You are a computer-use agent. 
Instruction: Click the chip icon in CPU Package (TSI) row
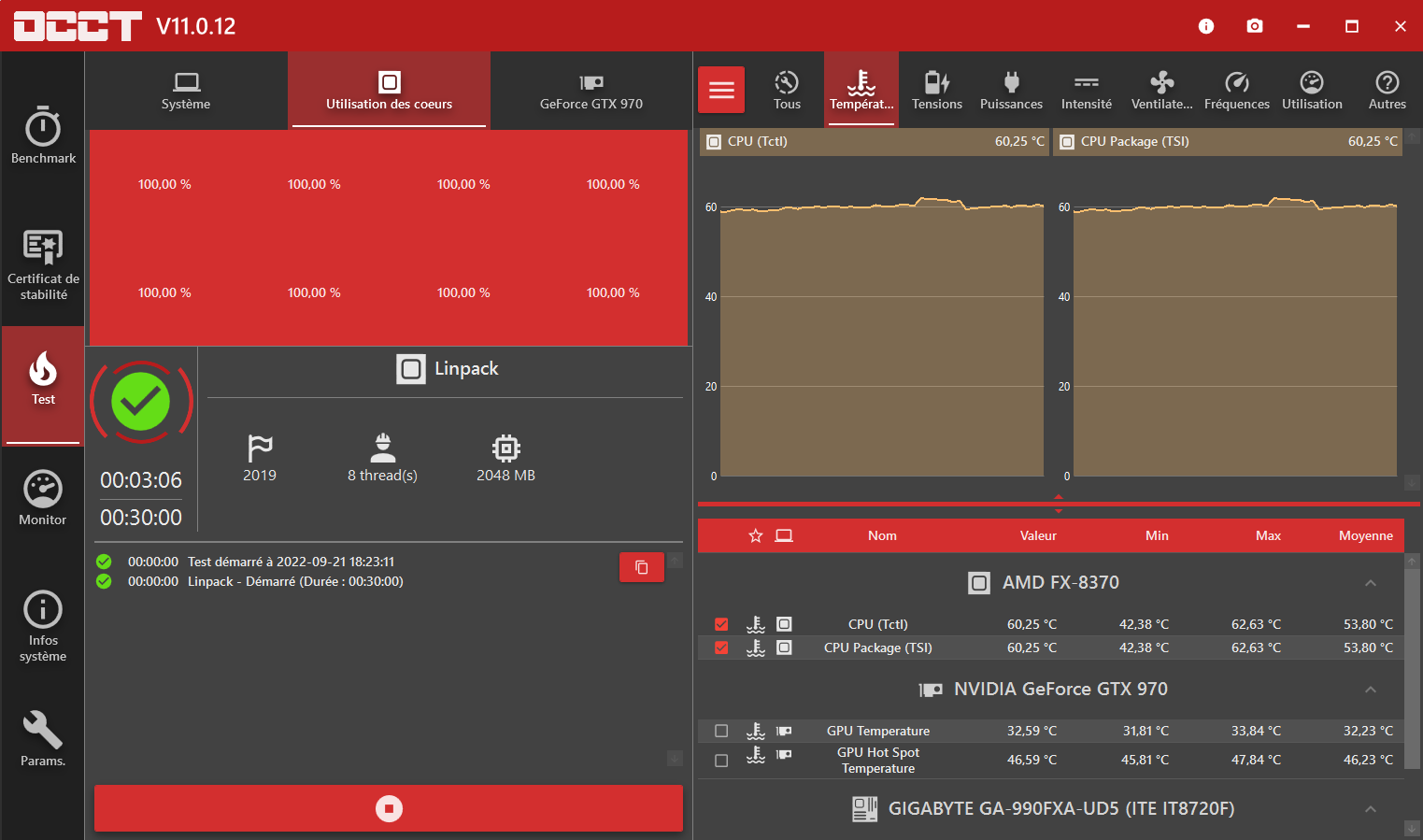784,648
